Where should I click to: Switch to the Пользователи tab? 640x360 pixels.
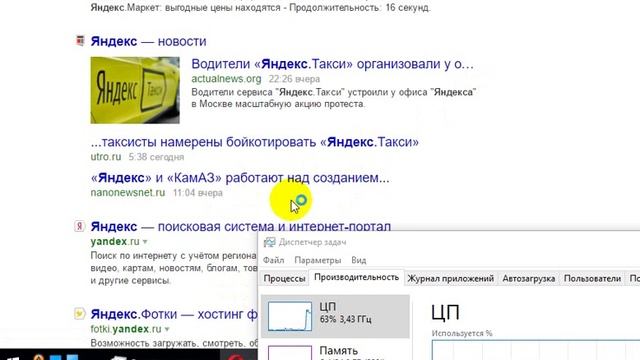click(592, 278)
